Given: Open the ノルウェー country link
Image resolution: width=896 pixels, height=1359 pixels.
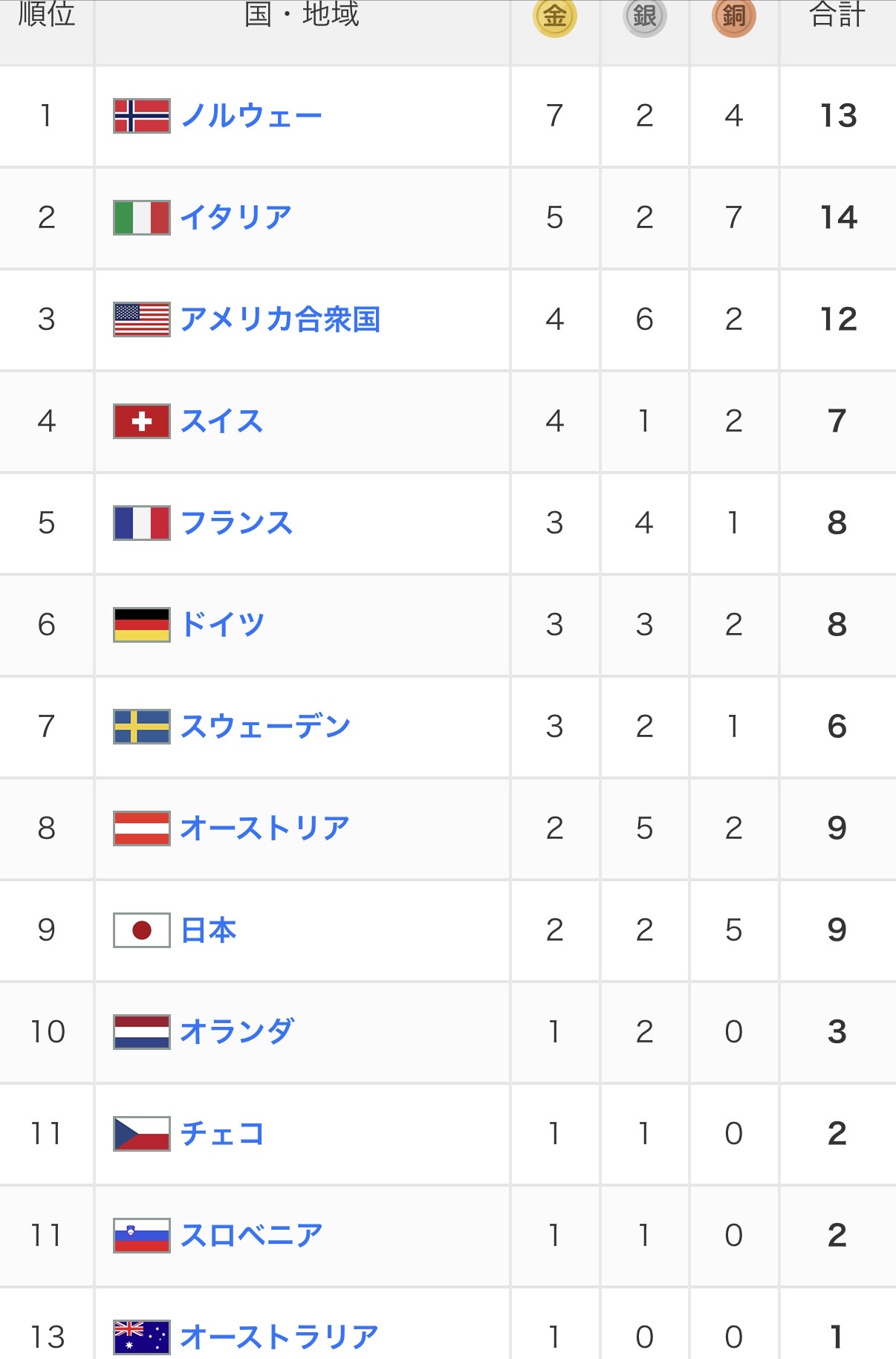Looking at the screenshot, I should (x=251, y=116).
